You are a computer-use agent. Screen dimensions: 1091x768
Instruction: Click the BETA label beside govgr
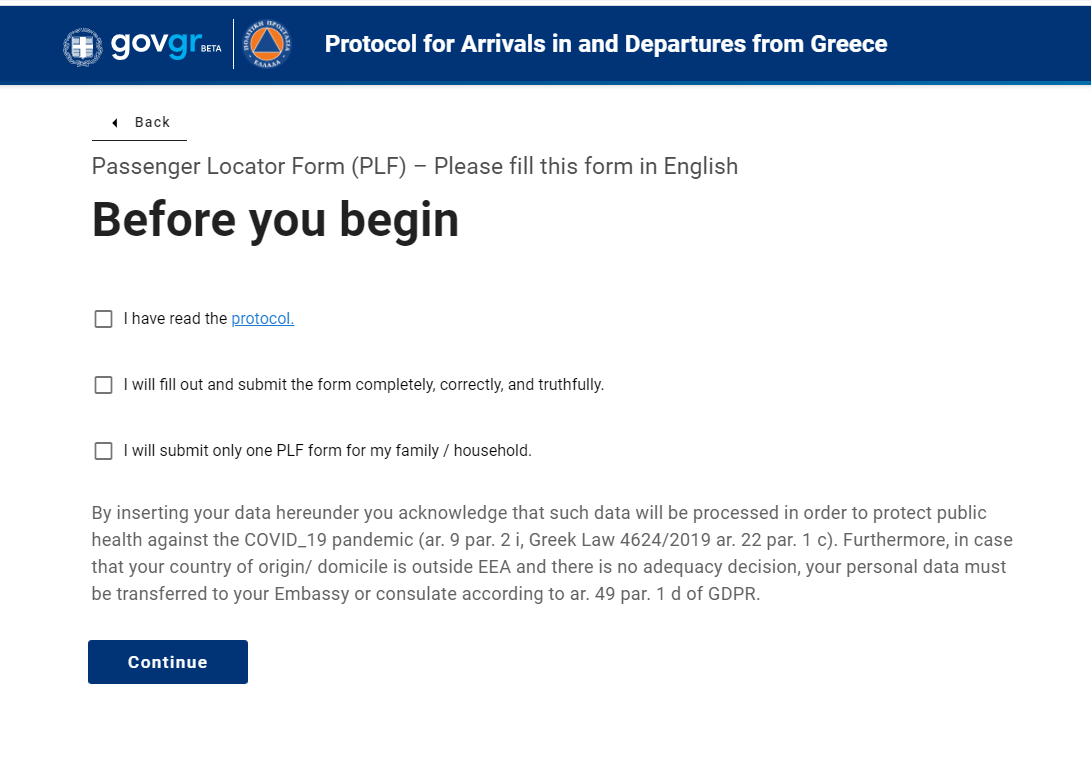[x=211, y=49]
